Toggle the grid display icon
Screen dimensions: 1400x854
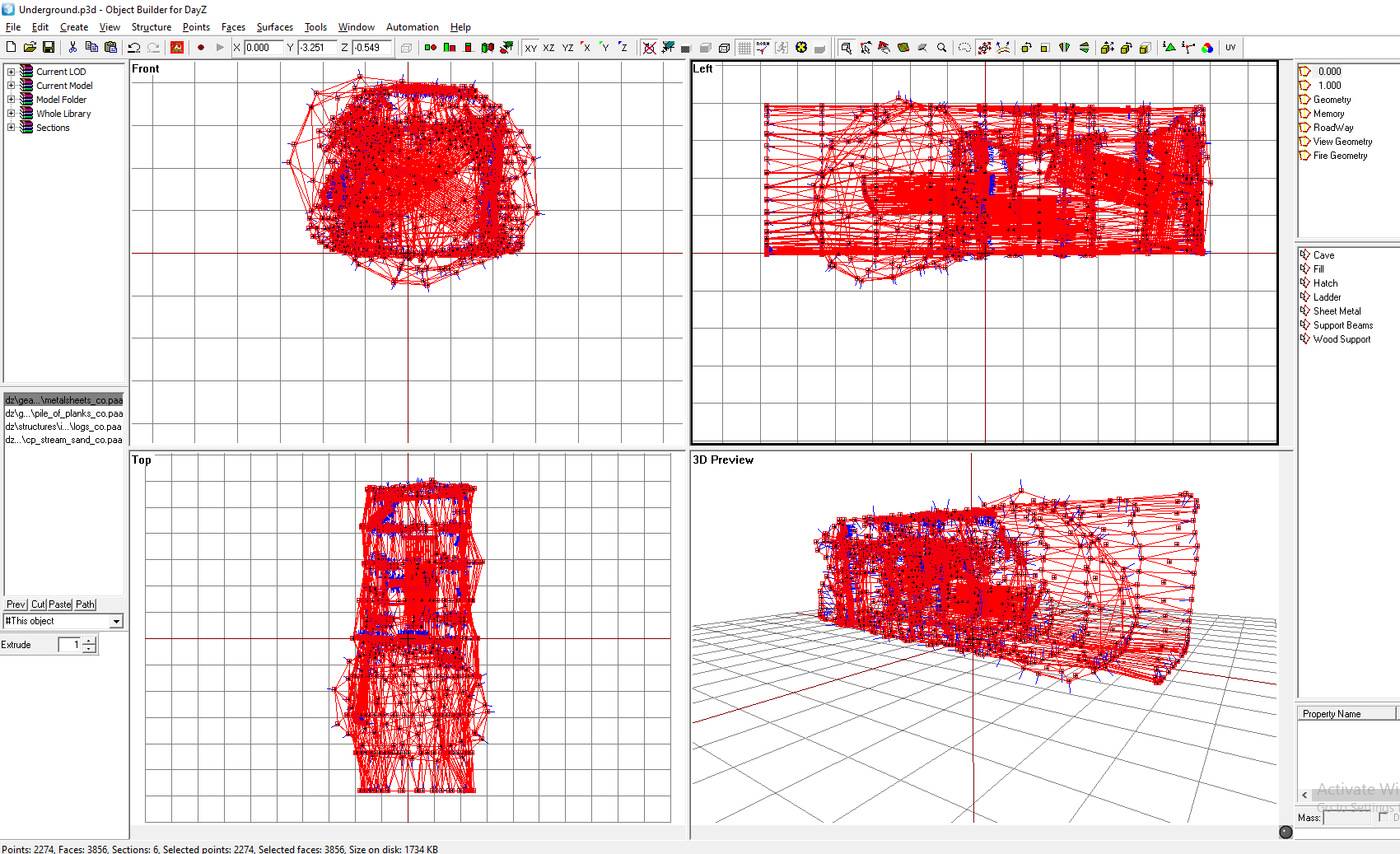pyautogui.click(x=742, y=48)
